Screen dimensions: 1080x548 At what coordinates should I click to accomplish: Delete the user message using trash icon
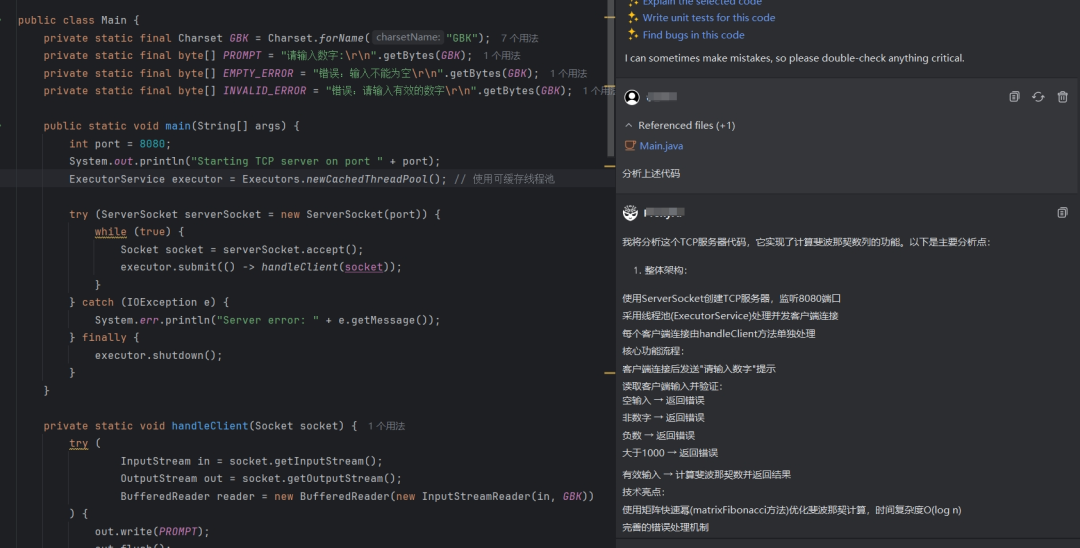[1062, 97]
